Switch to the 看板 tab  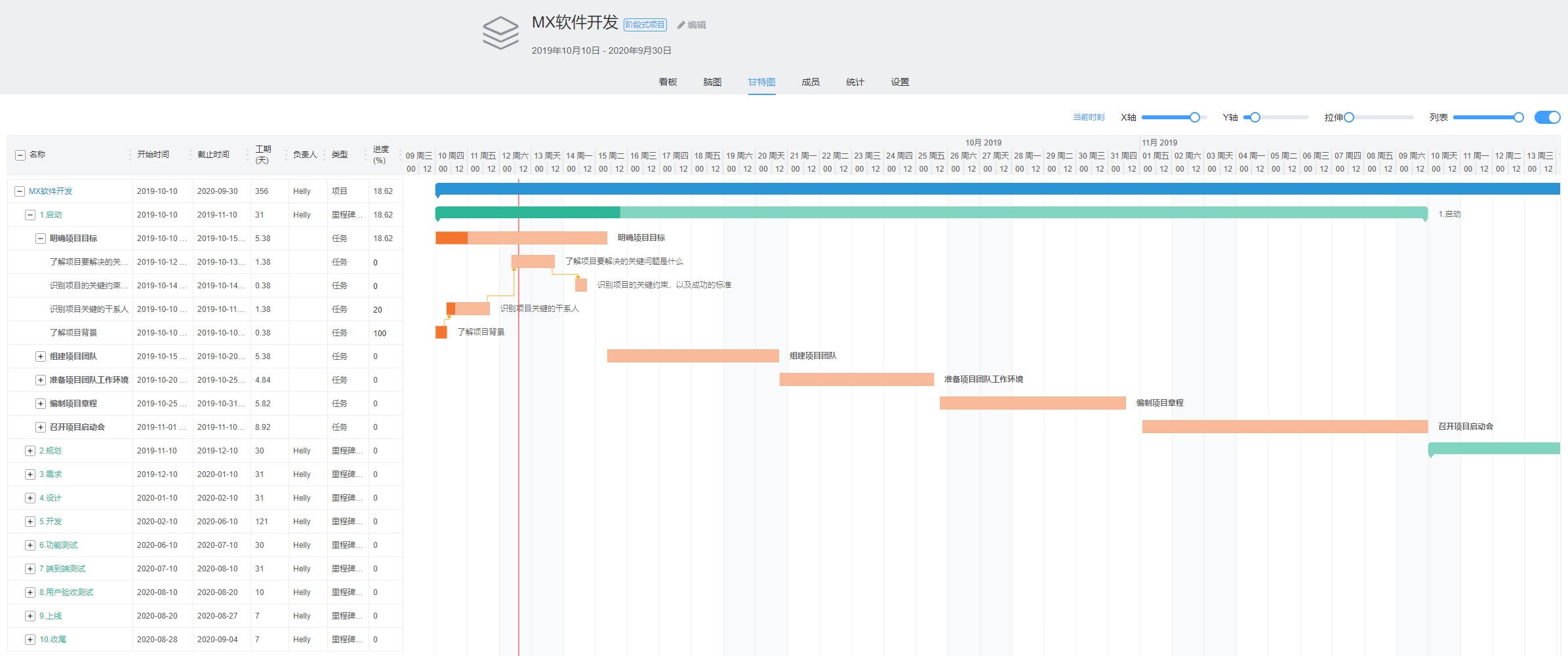point(668,82)
